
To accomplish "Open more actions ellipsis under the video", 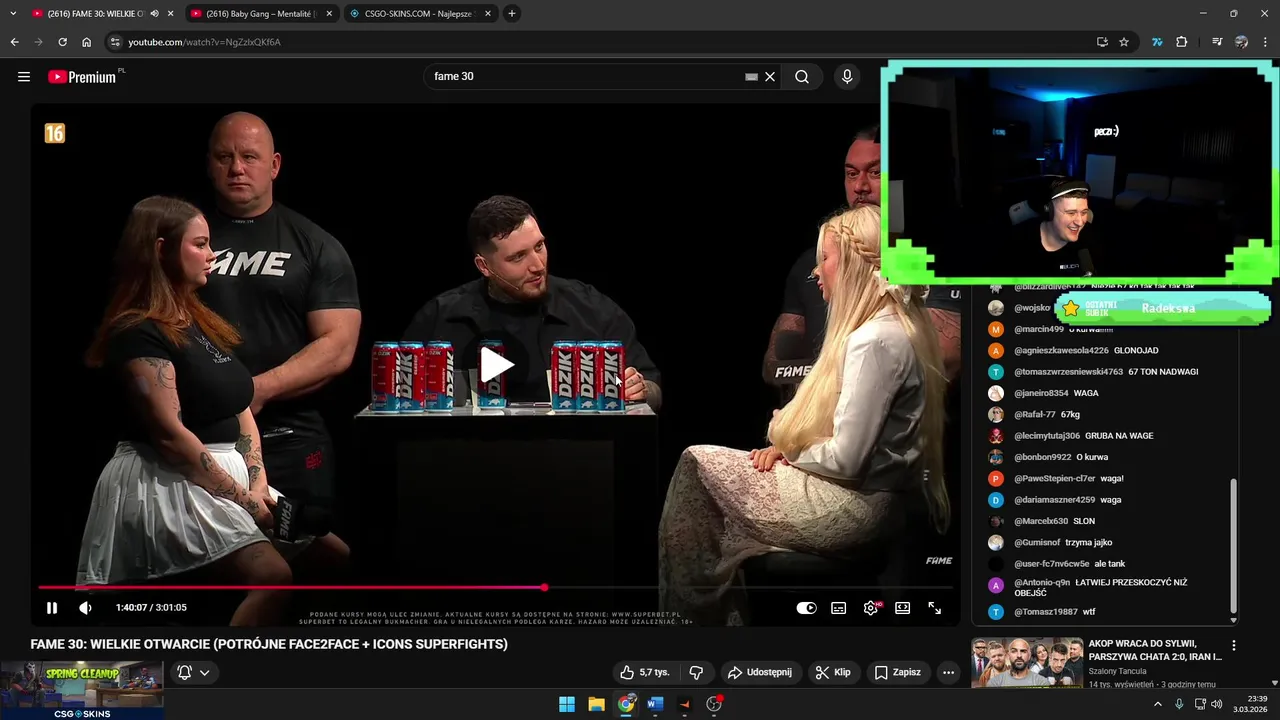I will [x=948, y=672].
